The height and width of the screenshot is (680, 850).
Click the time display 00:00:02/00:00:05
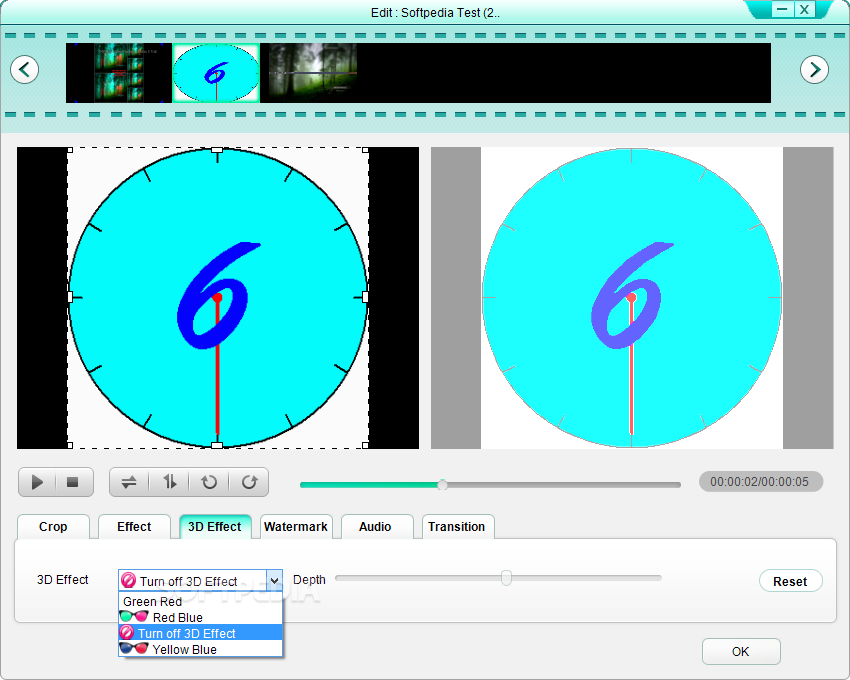[x=759, y=482]
